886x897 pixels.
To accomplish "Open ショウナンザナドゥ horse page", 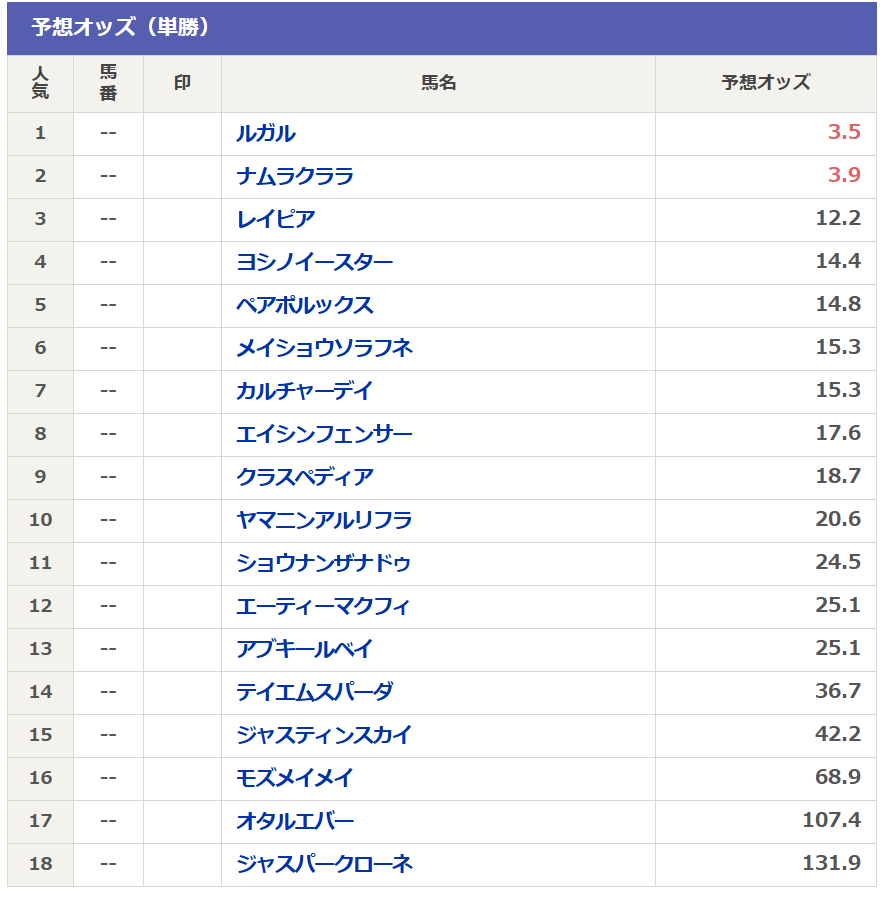I will coord(324,563).
